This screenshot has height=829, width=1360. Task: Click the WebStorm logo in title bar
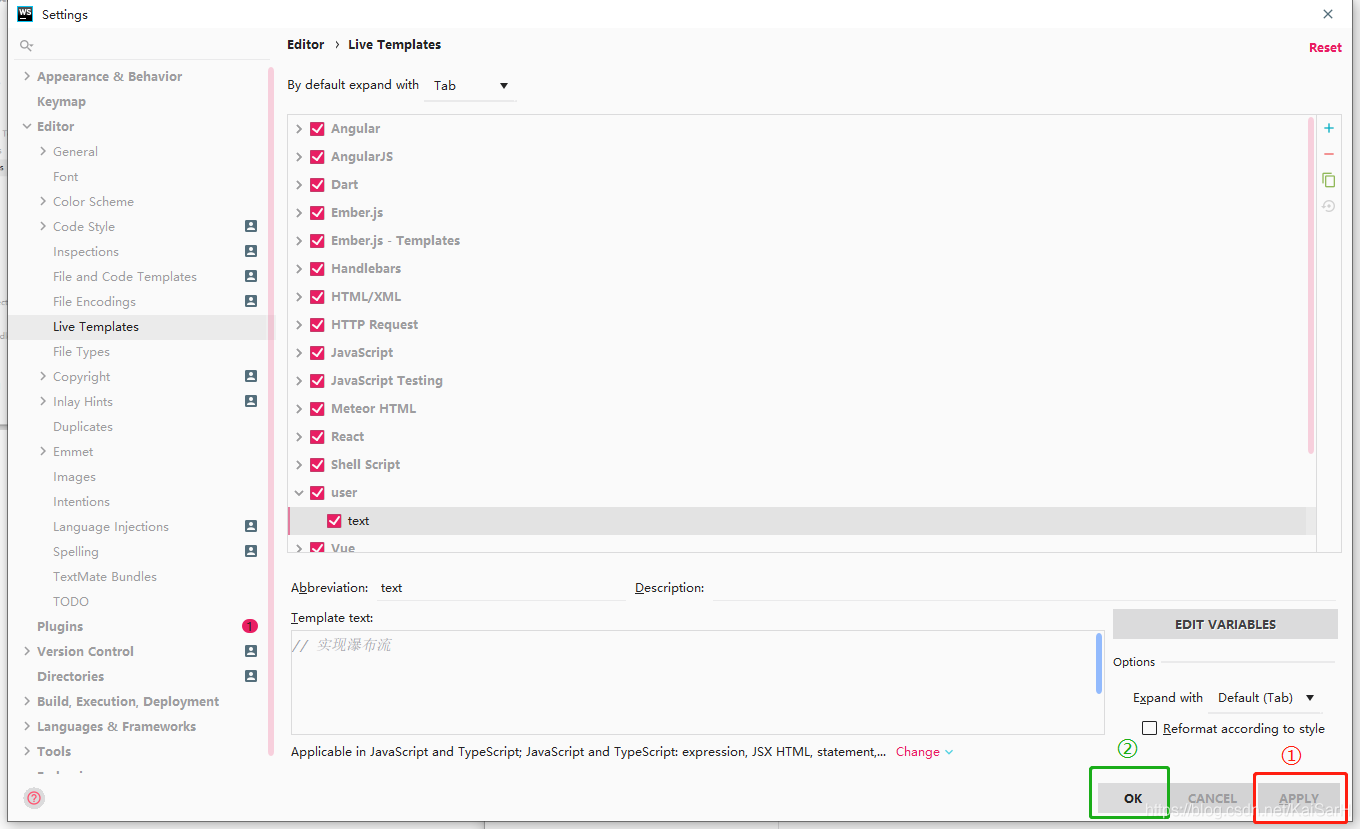(x=25, y=14)
